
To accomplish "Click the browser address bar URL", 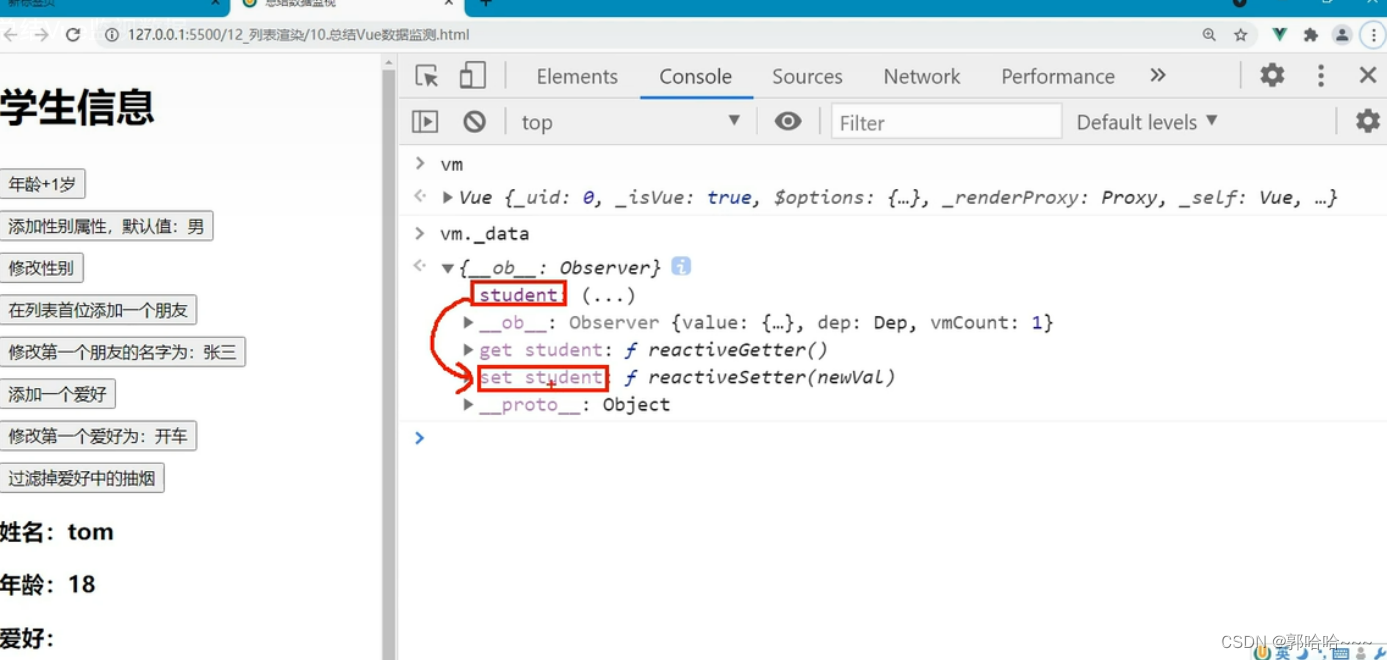I will pyautogui.click(x=298, y=35).
